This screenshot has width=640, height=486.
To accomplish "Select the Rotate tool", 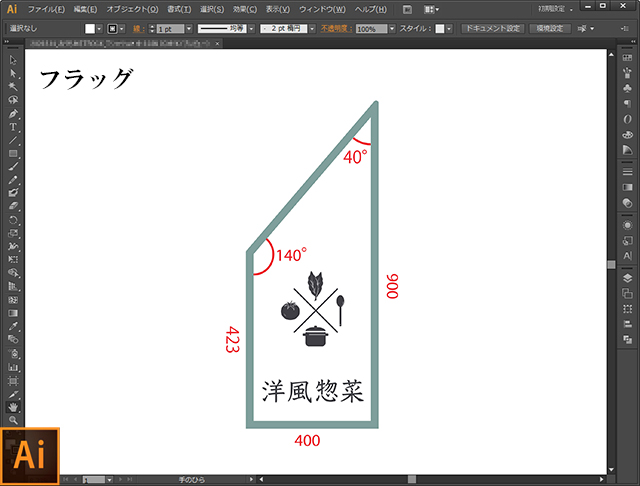I will pos(13,220).
